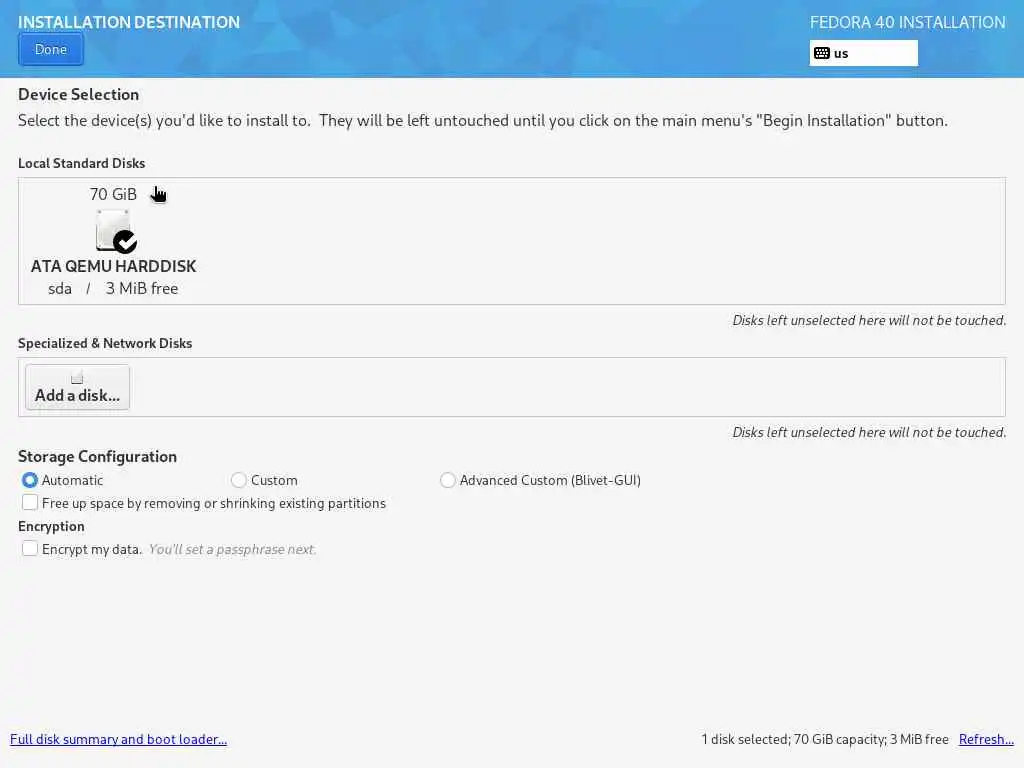Click the 'Storage Configuration' heading
This screenshot has width=1024, height=768.
(97, 456)
